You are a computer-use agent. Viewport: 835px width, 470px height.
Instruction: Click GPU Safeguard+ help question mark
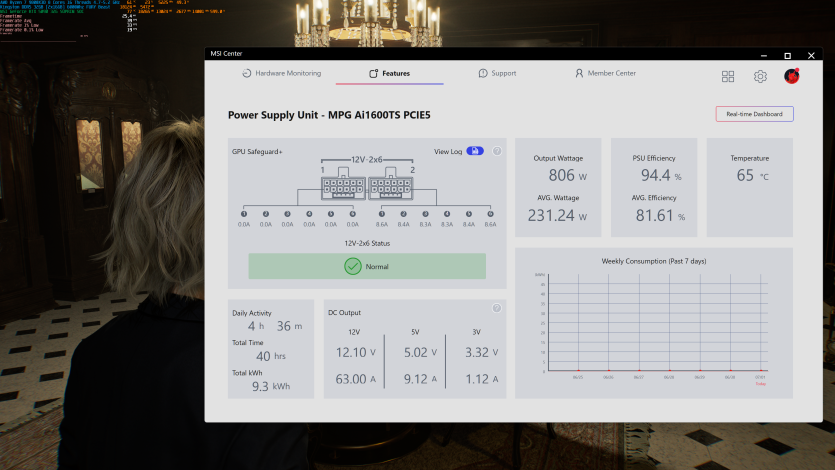click(497, 151)
